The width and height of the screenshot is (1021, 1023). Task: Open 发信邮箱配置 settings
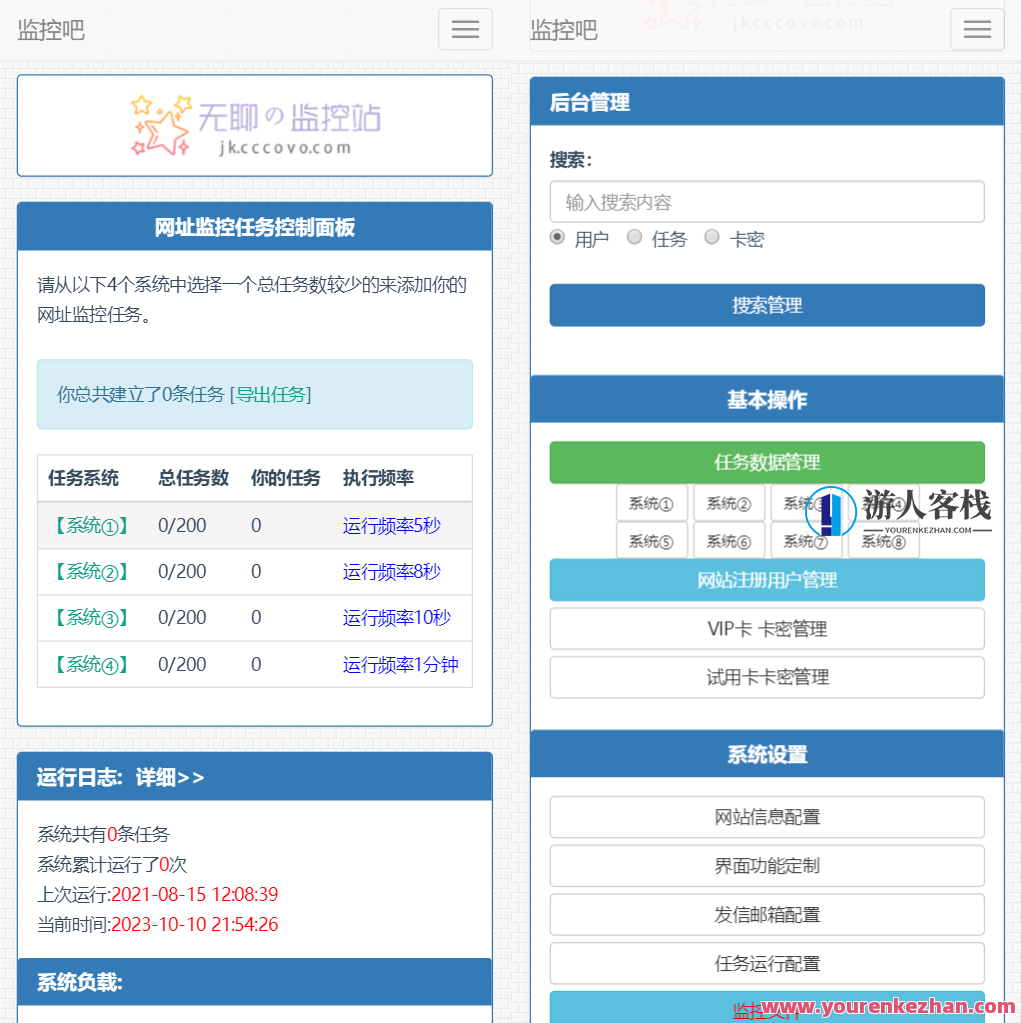[766, 914]
